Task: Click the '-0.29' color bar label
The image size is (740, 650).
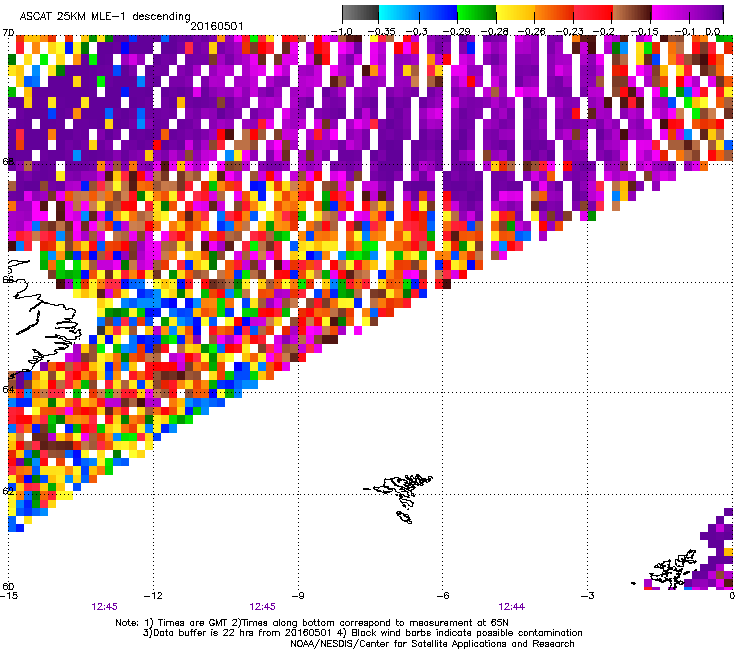Action: [457, 31]
